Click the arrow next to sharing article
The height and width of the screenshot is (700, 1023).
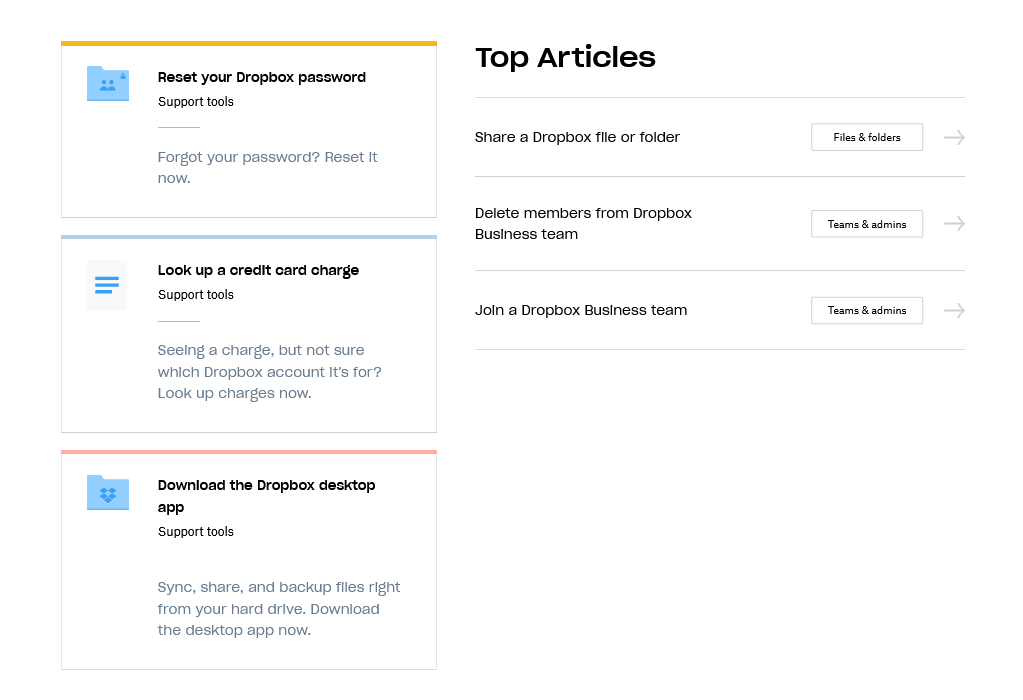[x=953, y=137]
